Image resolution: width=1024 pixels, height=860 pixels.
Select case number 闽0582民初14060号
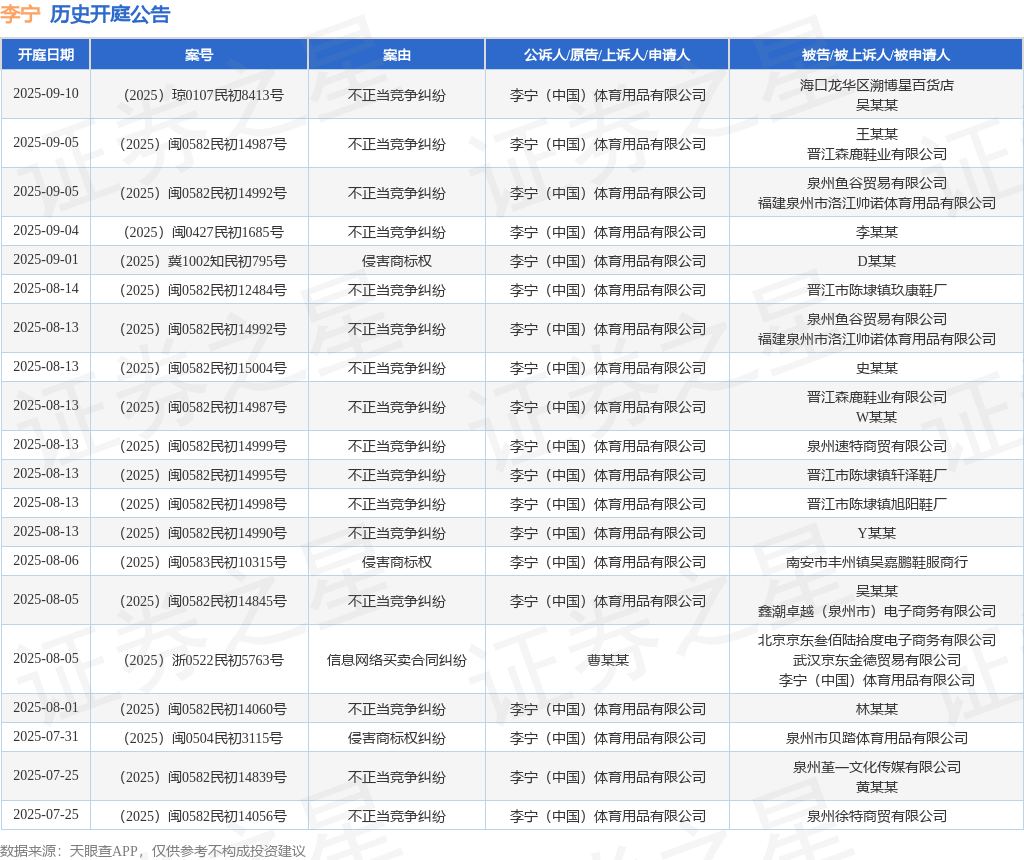coord(203,709)
